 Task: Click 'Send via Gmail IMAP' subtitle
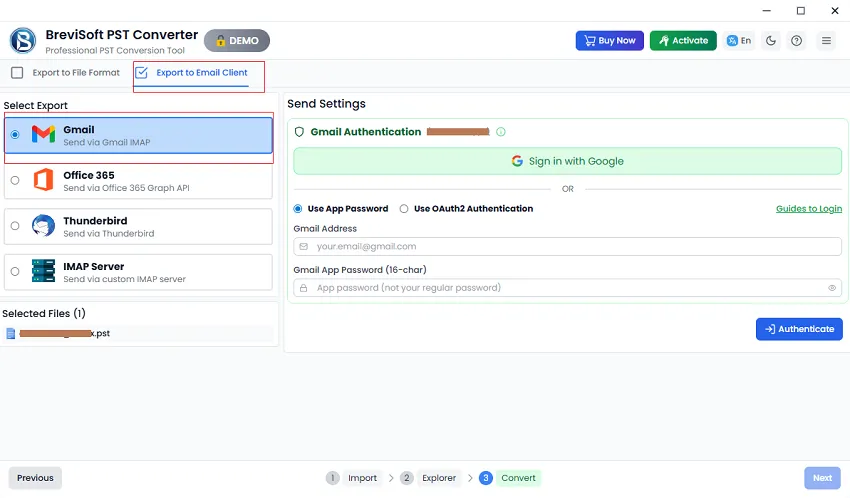(x=107, y=143)
